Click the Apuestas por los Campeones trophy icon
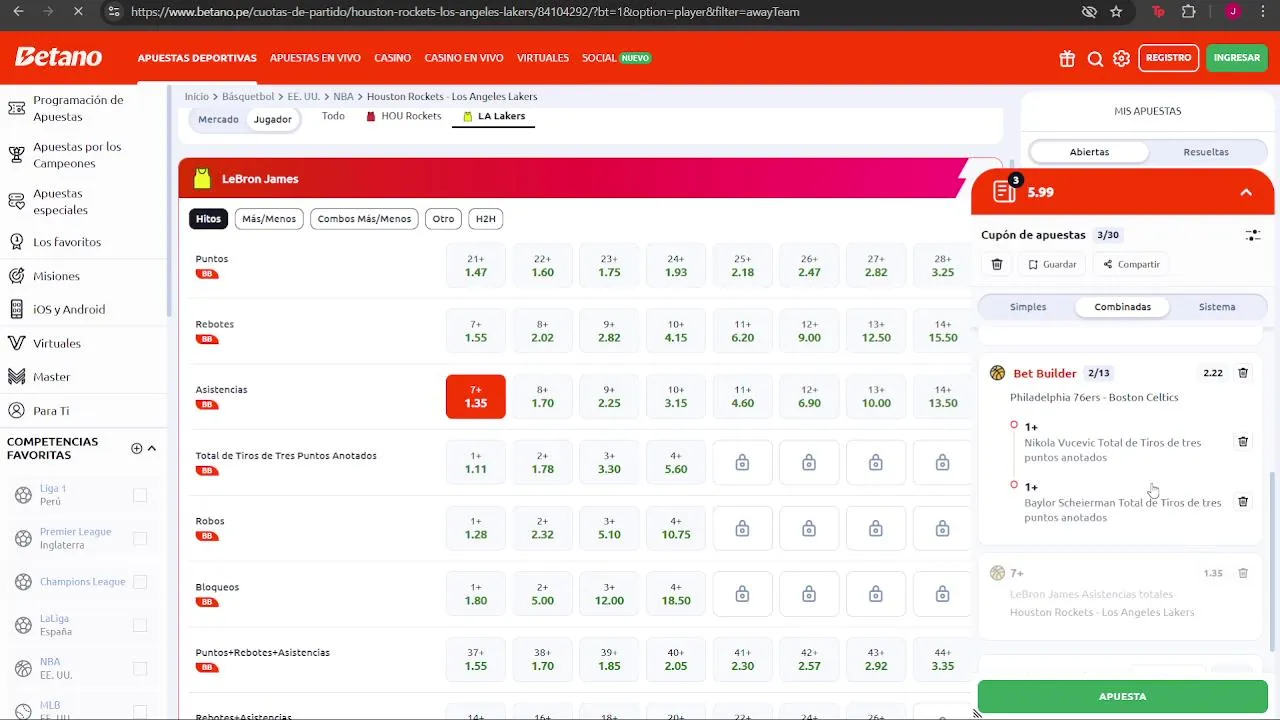The height and width of the screenshot is (720, 1280). [x=16, y=155]
